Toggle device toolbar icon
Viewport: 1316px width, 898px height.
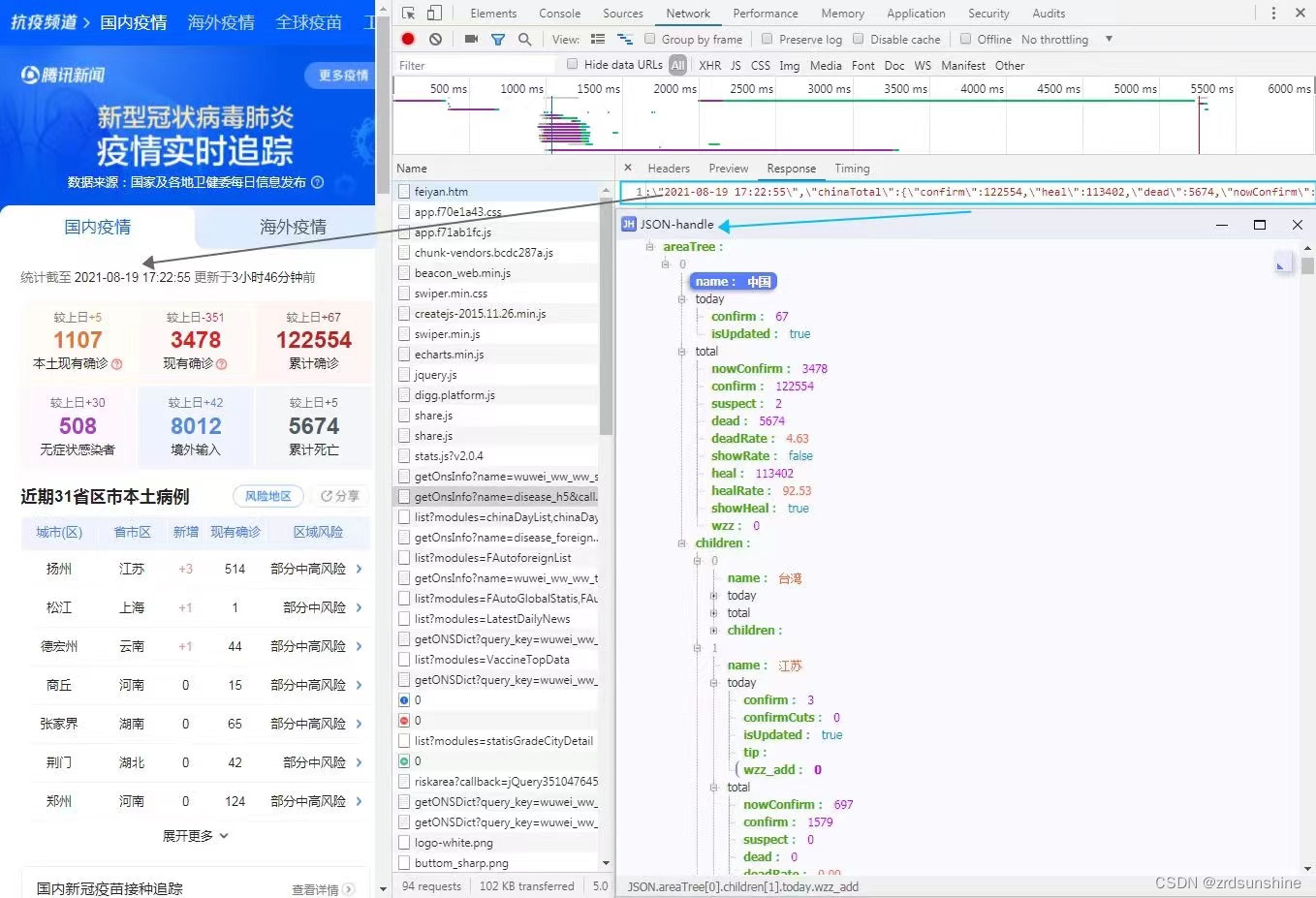pyautogui.click(x=434, y=14)
